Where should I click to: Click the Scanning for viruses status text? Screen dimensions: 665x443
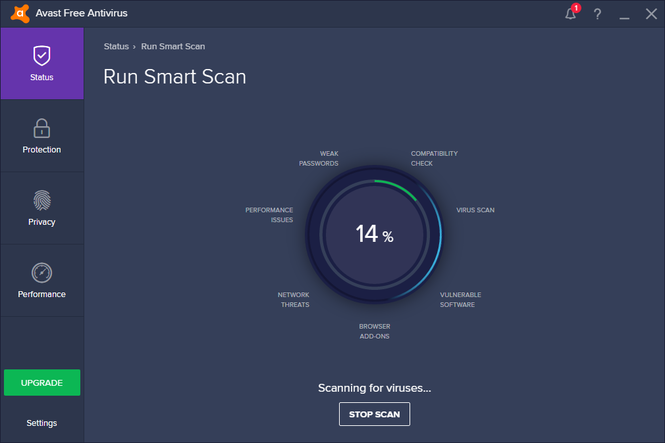374,388
